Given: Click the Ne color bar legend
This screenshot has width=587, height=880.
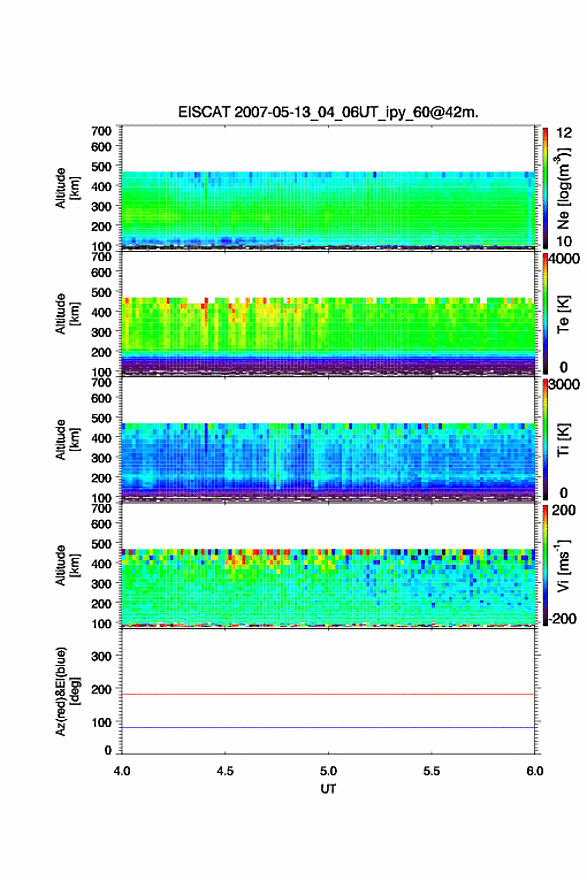Looking at the screenshot, I should (545, 187).
